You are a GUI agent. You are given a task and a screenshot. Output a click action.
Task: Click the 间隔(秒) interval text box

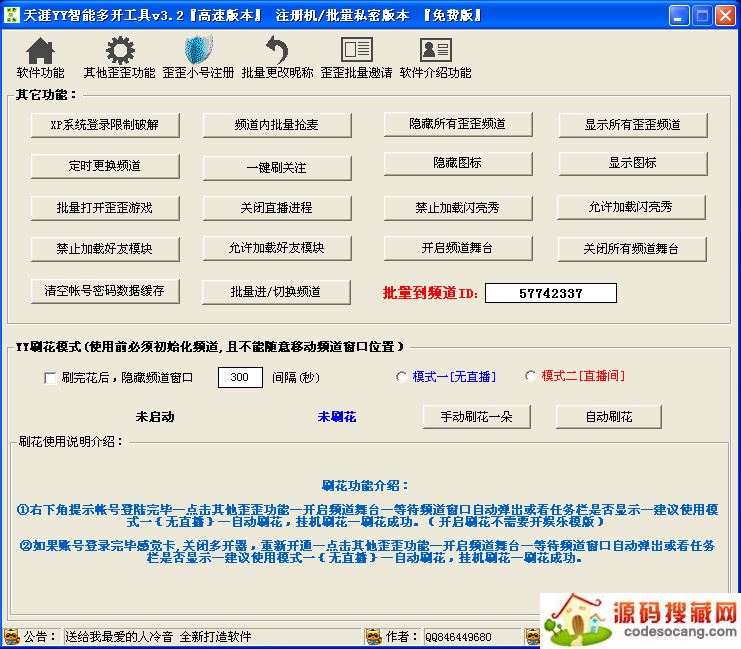pyautogui.click(x=240, y=378)
